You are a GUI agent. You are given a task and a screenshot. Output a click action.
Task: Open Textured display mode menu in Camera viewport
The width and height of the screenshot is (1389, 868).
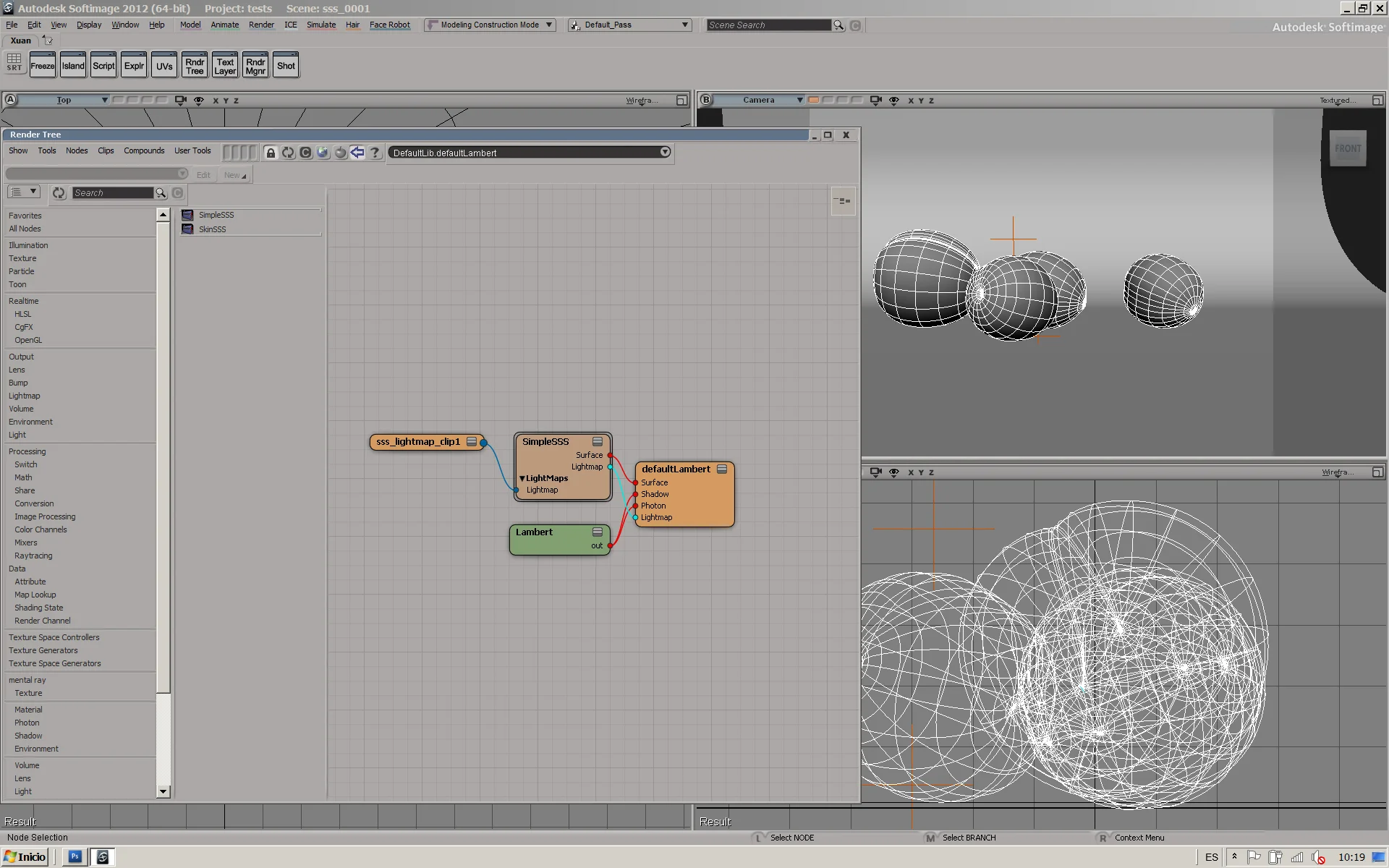1337,101
